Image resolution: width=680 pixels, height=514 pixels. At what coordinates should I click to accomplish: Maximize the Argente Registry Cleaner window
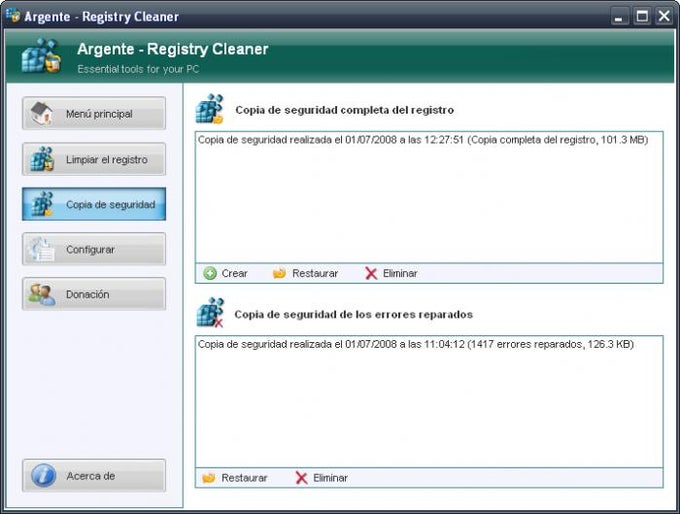click(x=642, y=16)
